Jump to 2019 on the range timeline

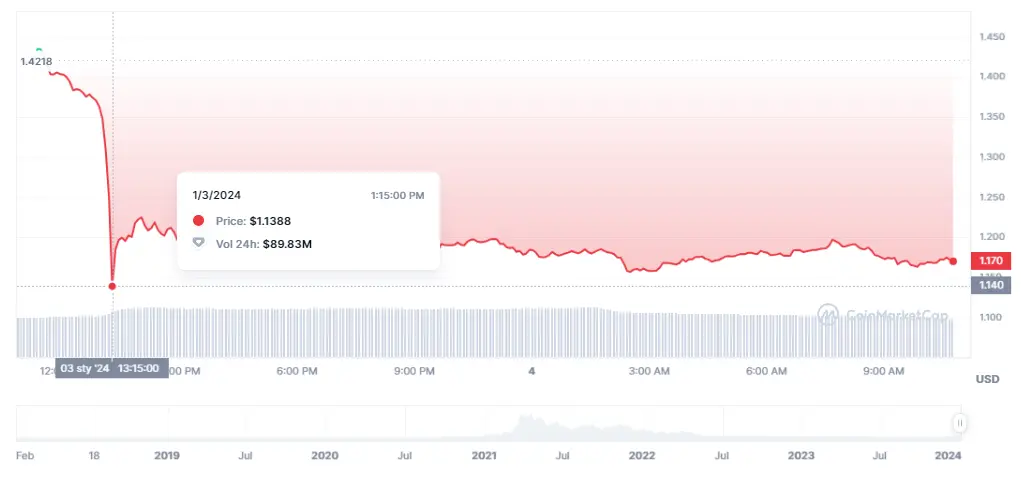[167, 455]
